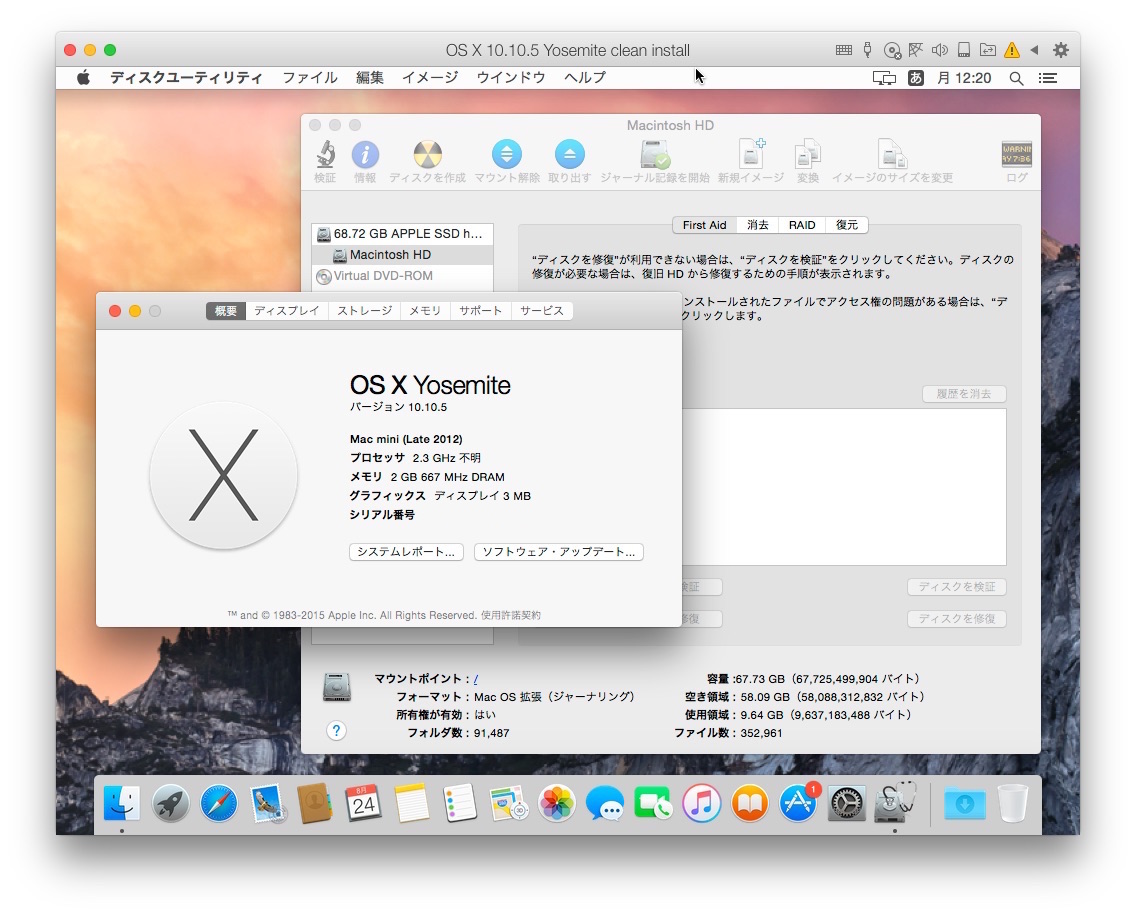The image size is (1136, 915).
Task: Click the Burn disc (ディスクを作成) icon
Action: [427, 154]
